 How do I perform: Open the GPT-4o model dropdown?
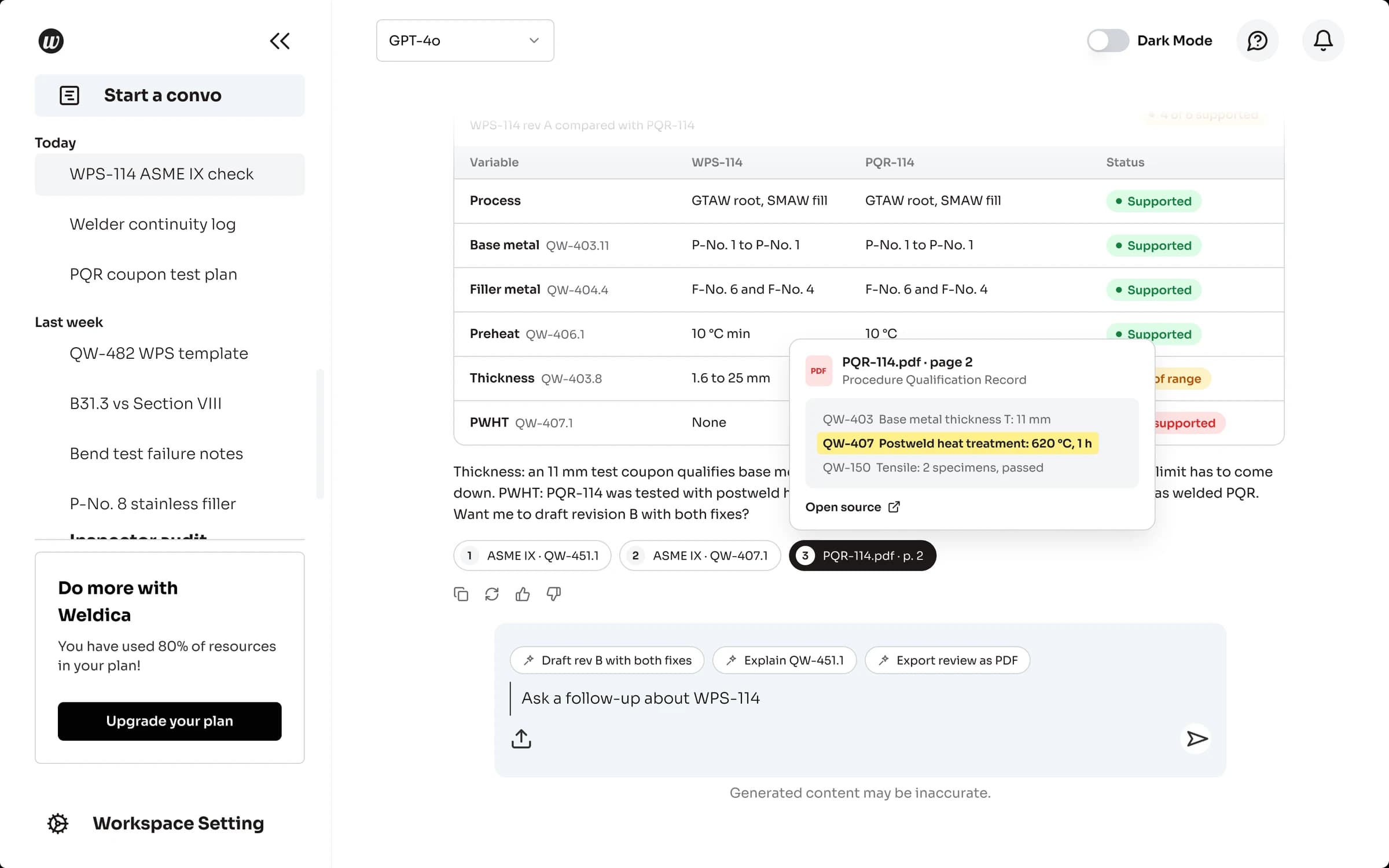(465, 41)
